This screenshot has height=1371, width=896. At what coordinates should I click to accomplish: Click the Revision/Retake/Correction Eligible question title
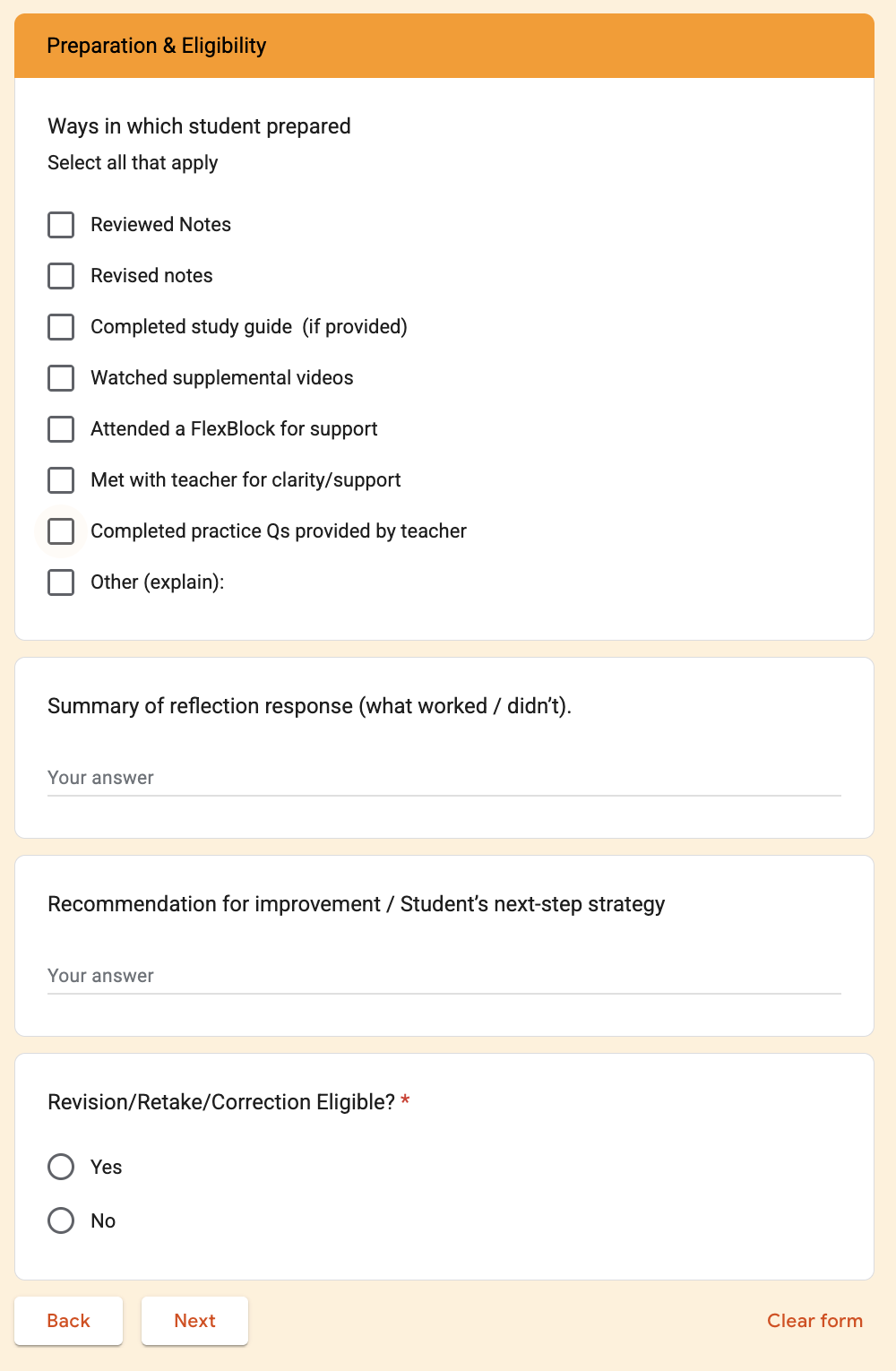point(220,1102)
